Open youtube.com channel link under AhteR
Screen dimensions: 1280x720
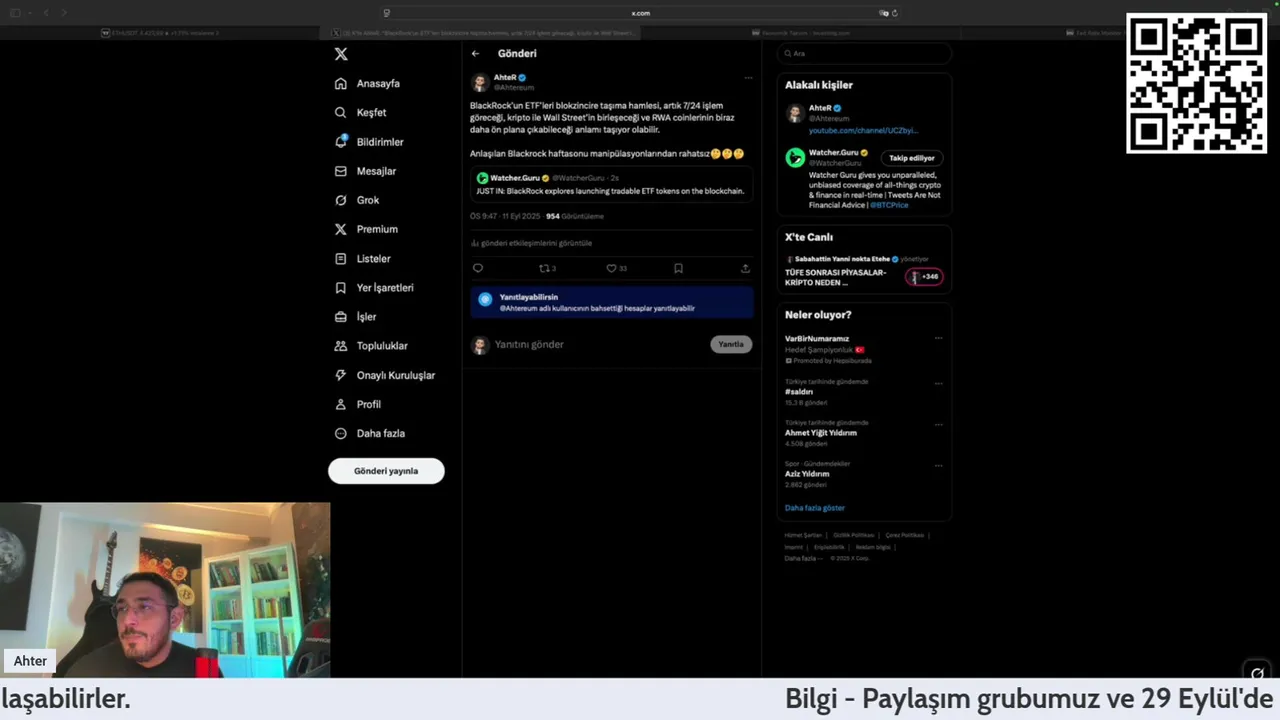pyautogui.click(x=863, y=131)
